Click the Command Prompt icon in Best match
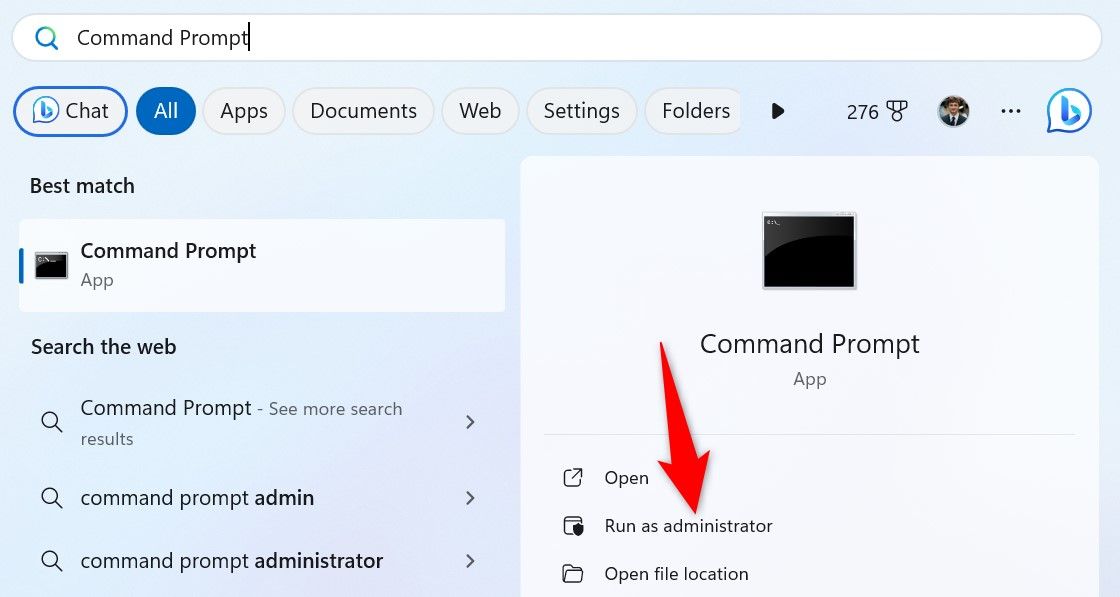Image resolution: width=1120 pixels, height=597 pixels. click(x=51, y=266)
